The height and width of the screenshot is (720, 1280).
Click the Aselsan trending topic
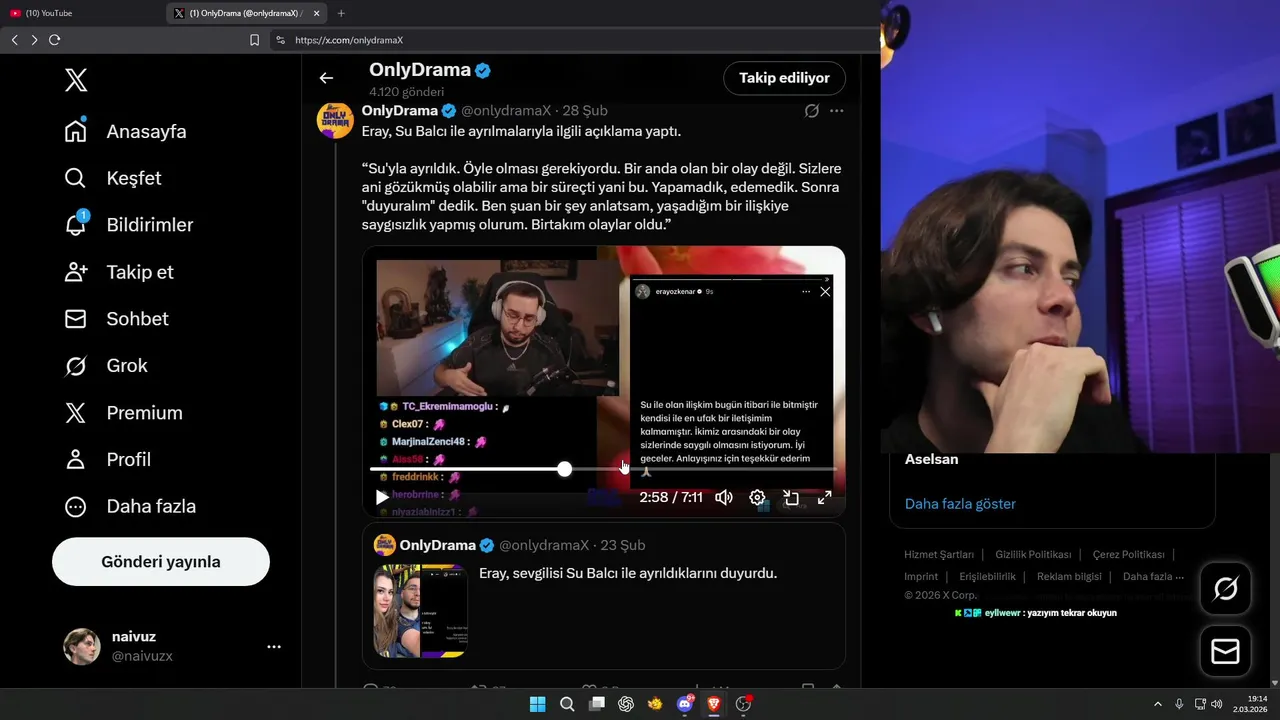931,460
